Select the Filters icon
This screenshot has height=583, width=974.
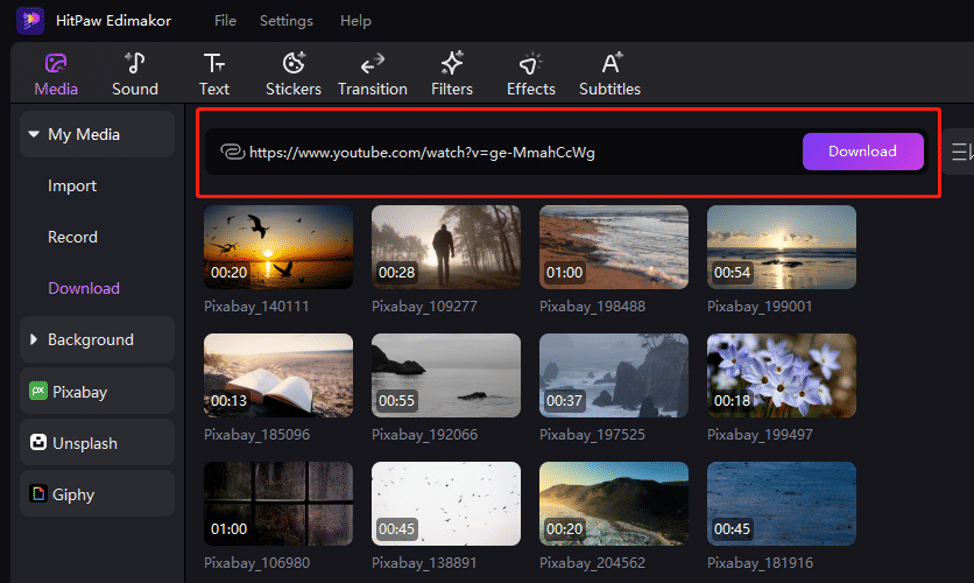[x=452, y=65]
